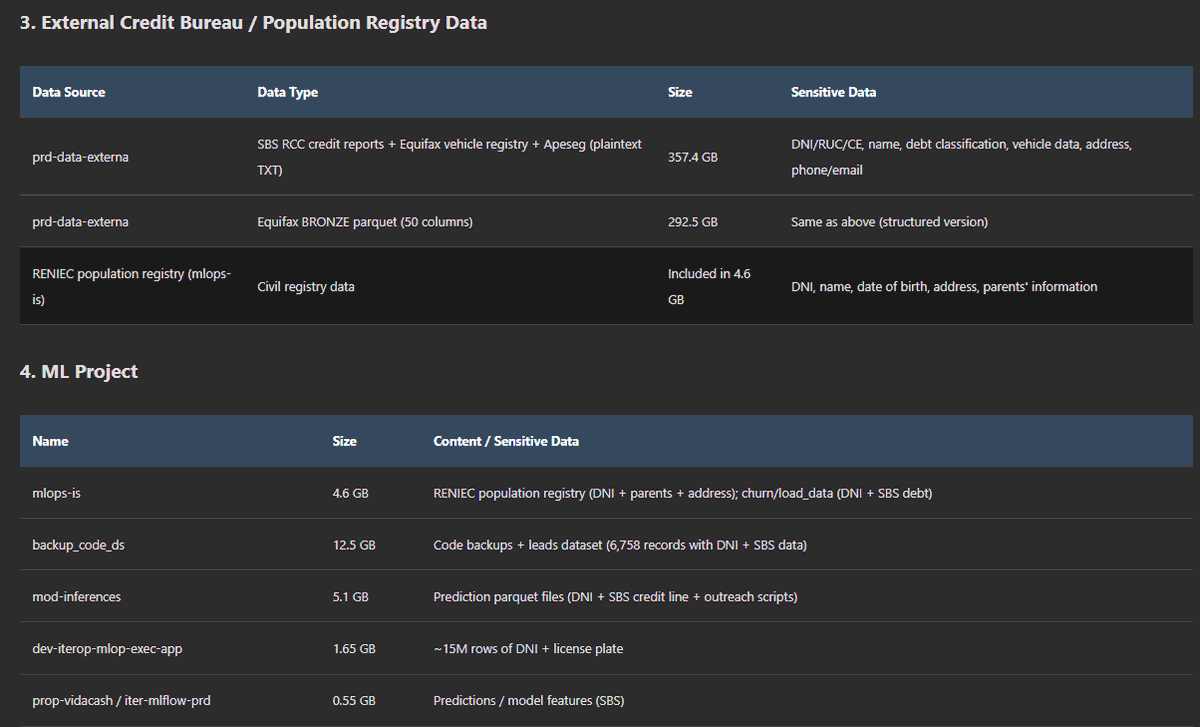This screenshot has height=727, width=1200.
Task: Click the "Prediction parquet files" content cell
Action: pos(615,597)
